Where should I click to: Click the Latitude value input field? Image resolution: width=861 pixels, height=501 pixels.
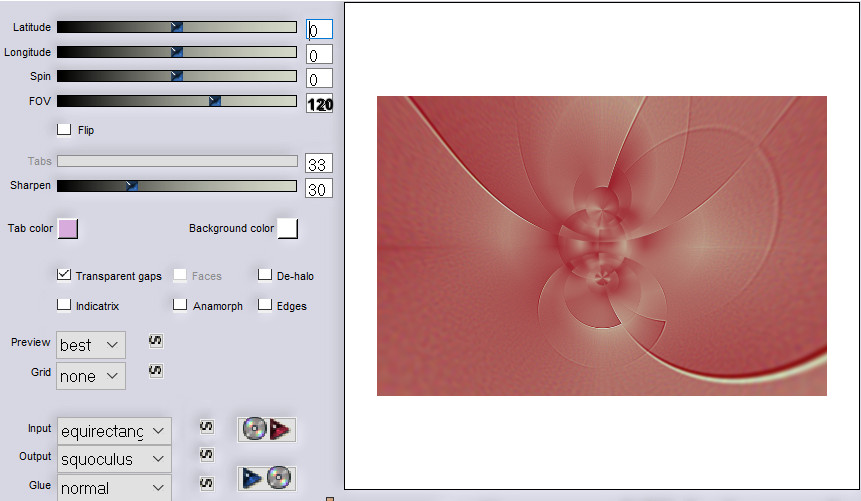click(x=320, y=30)
